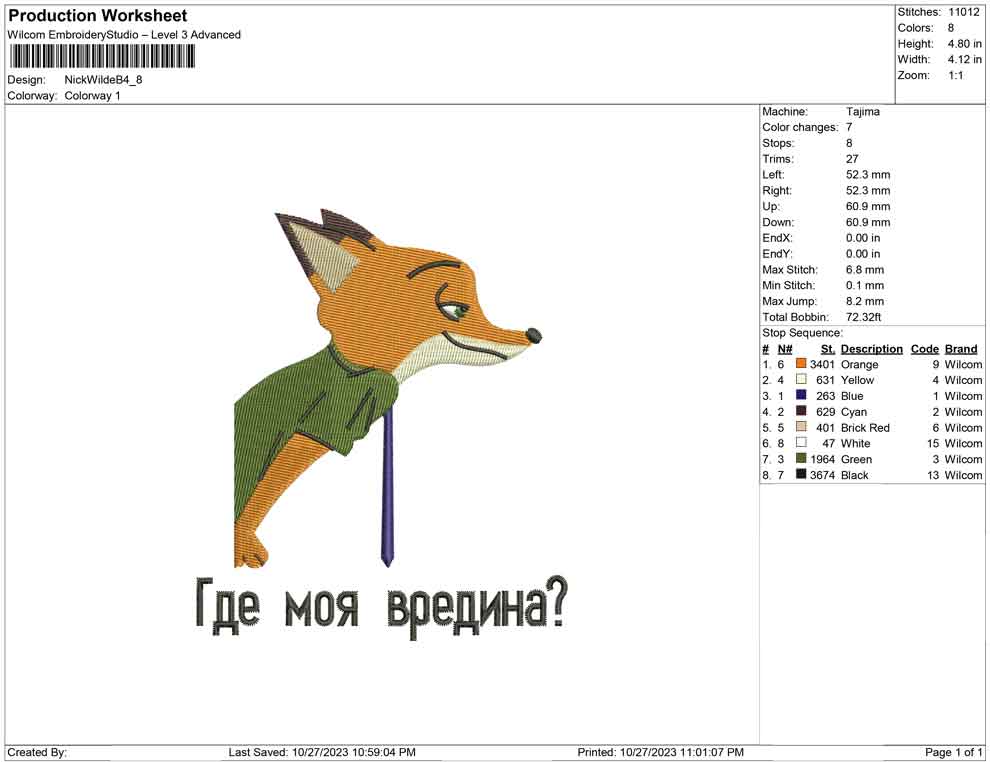This screenshot has height=762, width=990.
Task: Click the Last Saved timestamp in footer
Action: tap(322, 752)
